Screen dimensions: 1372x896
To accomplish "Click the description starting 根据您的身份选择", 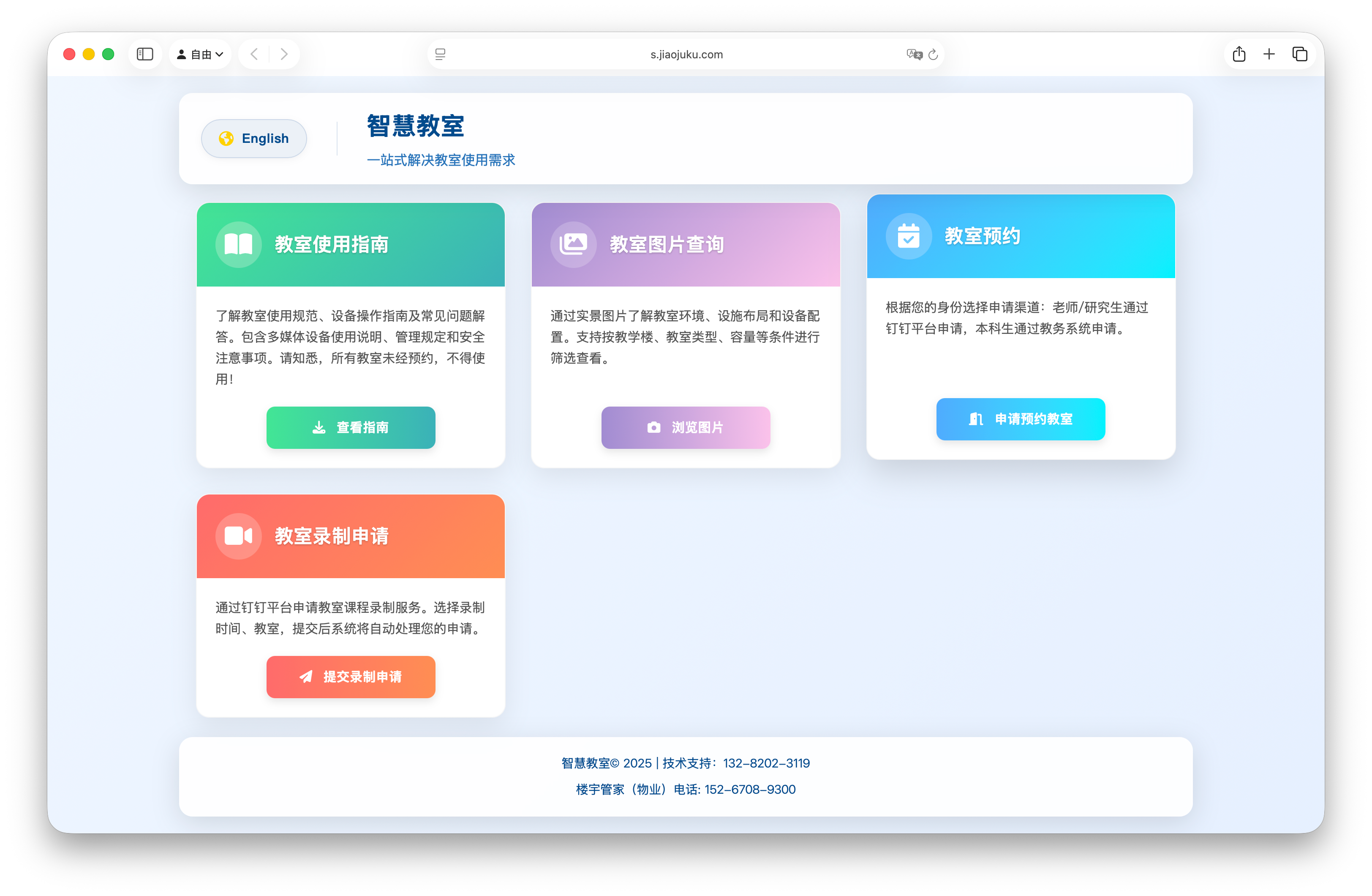I will [x=1018, y=318].
